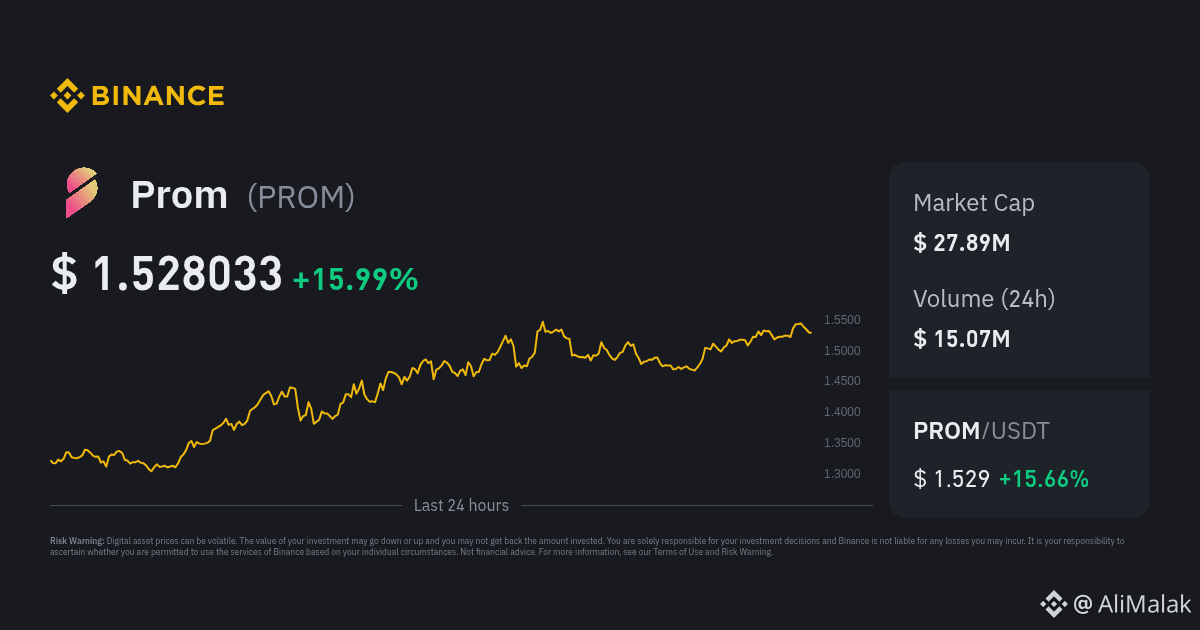This screenshot has width=1200, height=630.
Task: Click the 1.4500 axis label
Action: point(842,381)
